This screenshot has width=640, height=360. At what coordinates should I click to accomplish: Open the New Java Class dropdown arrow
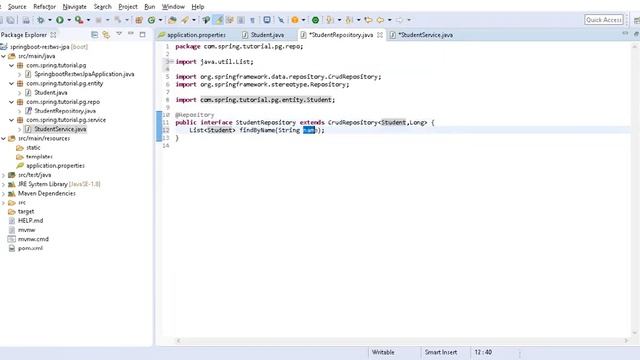(160, 20)
